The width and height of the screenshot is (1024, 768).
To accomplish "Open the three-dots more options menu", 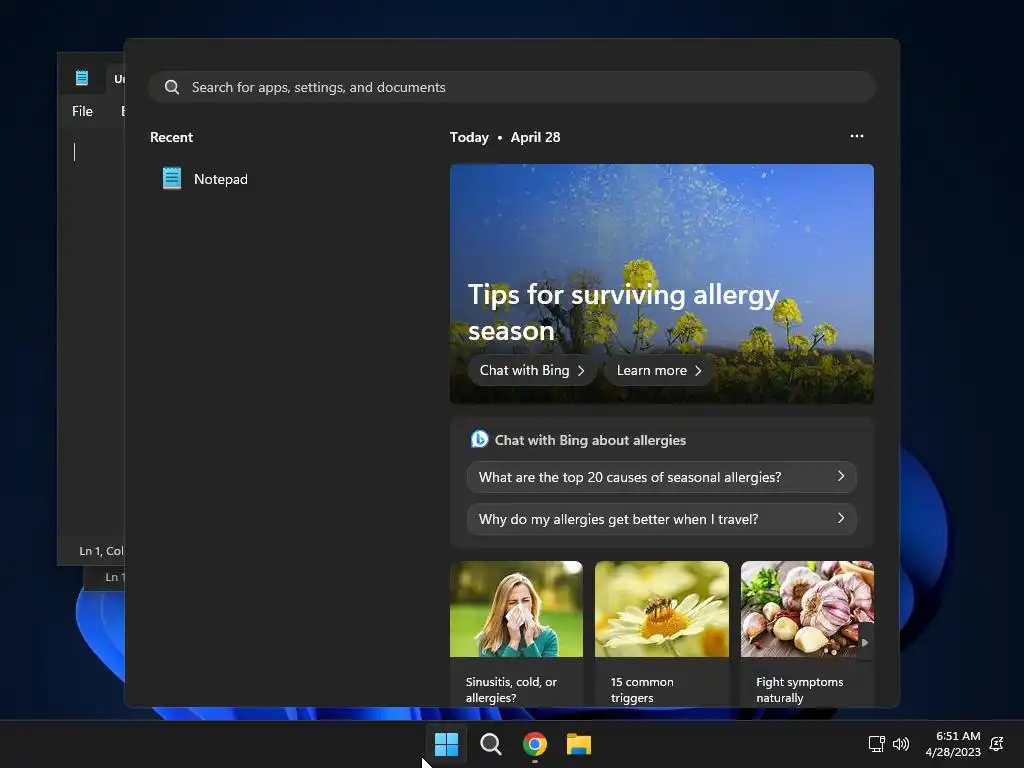I will coord(857,136).
